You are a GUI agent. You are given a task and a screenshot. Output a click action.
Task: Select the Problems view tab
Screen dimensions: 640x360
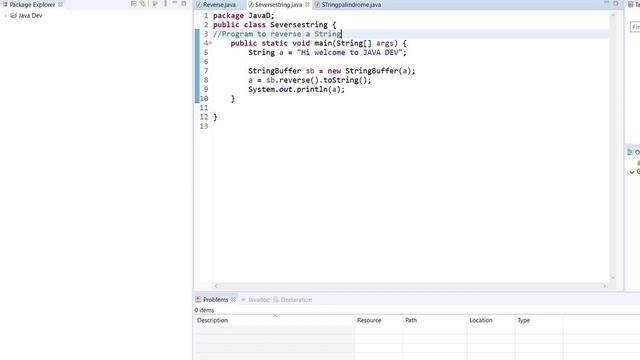(x=216, y=300)
